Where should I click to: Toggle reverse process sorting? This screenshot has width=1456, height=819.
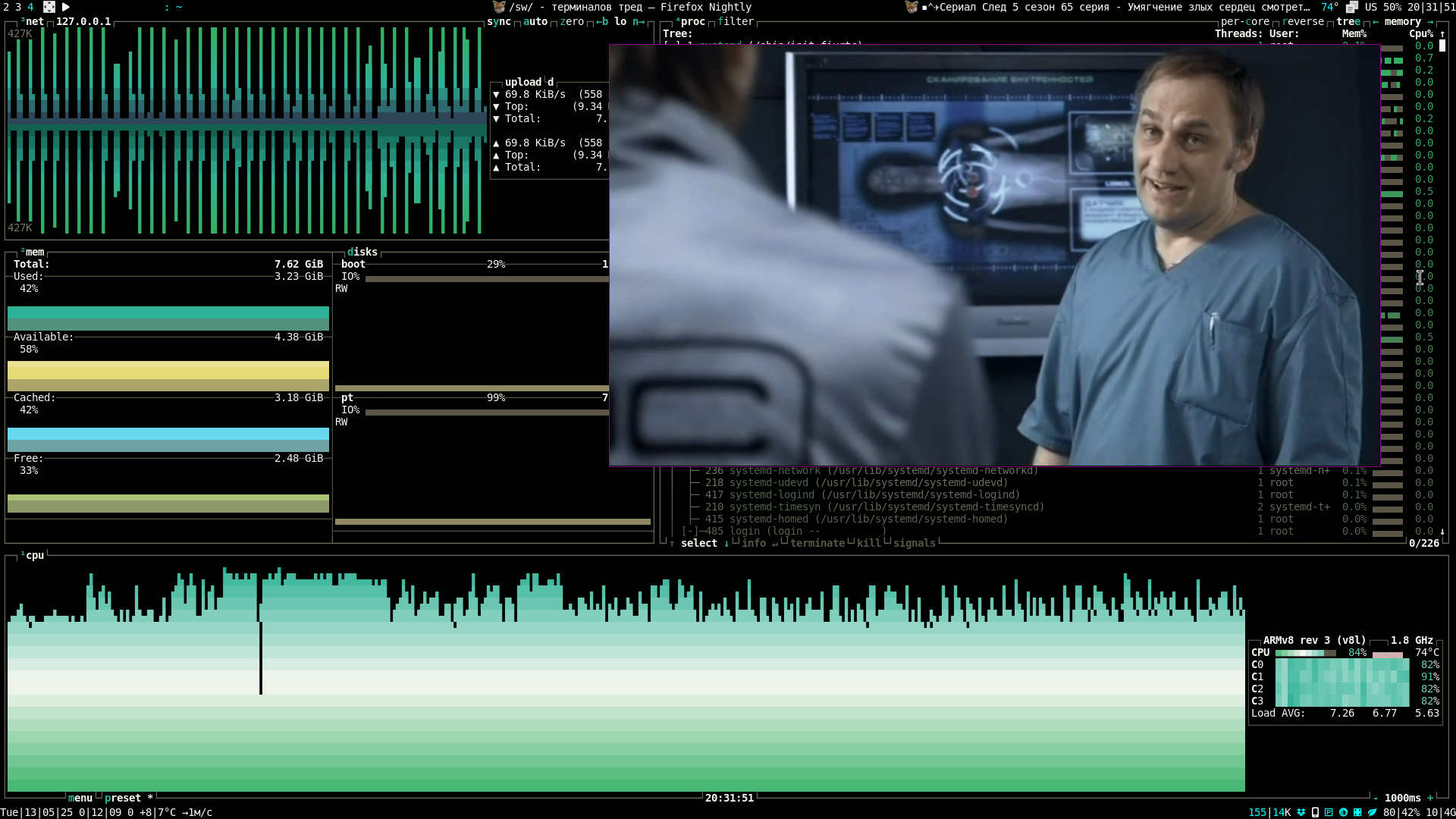[1303, 22]
